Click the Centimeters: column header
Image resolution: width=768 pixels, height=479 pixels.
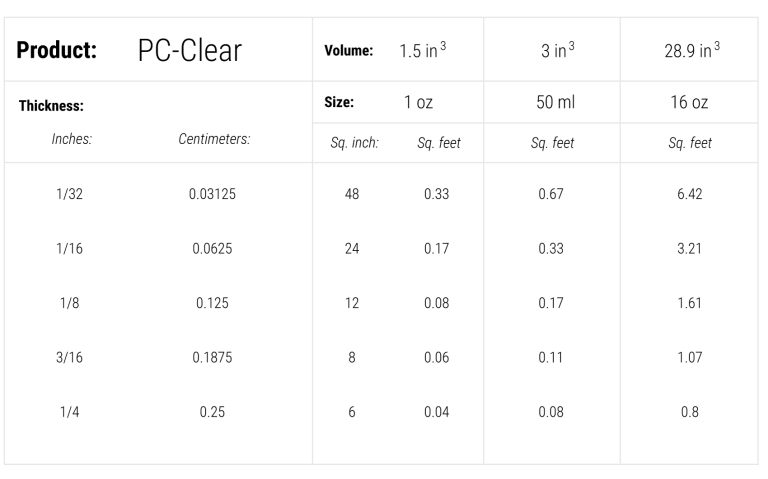pyautogui.click(x=213, y=142)
